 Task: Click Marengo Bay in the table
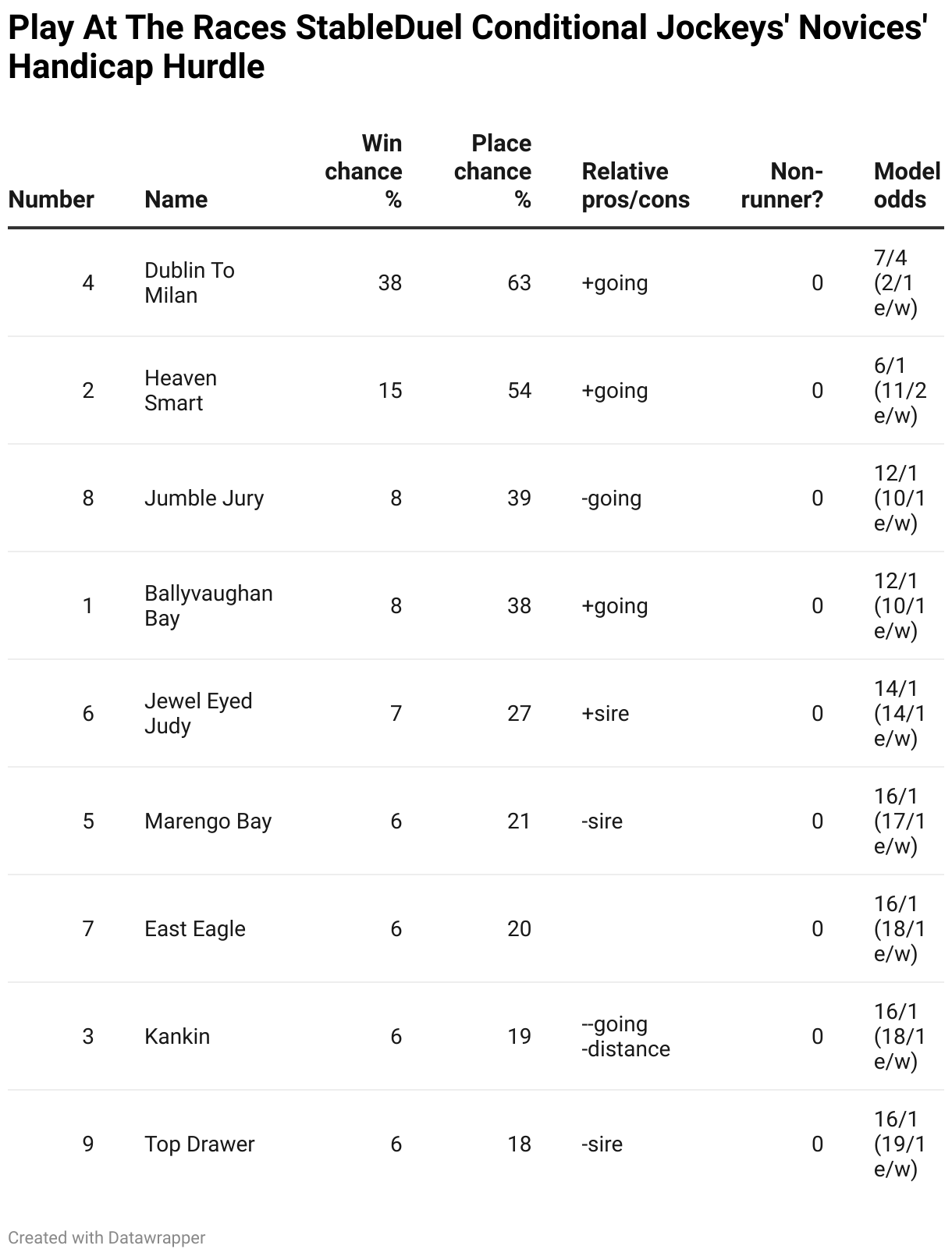tap(208, 821)
